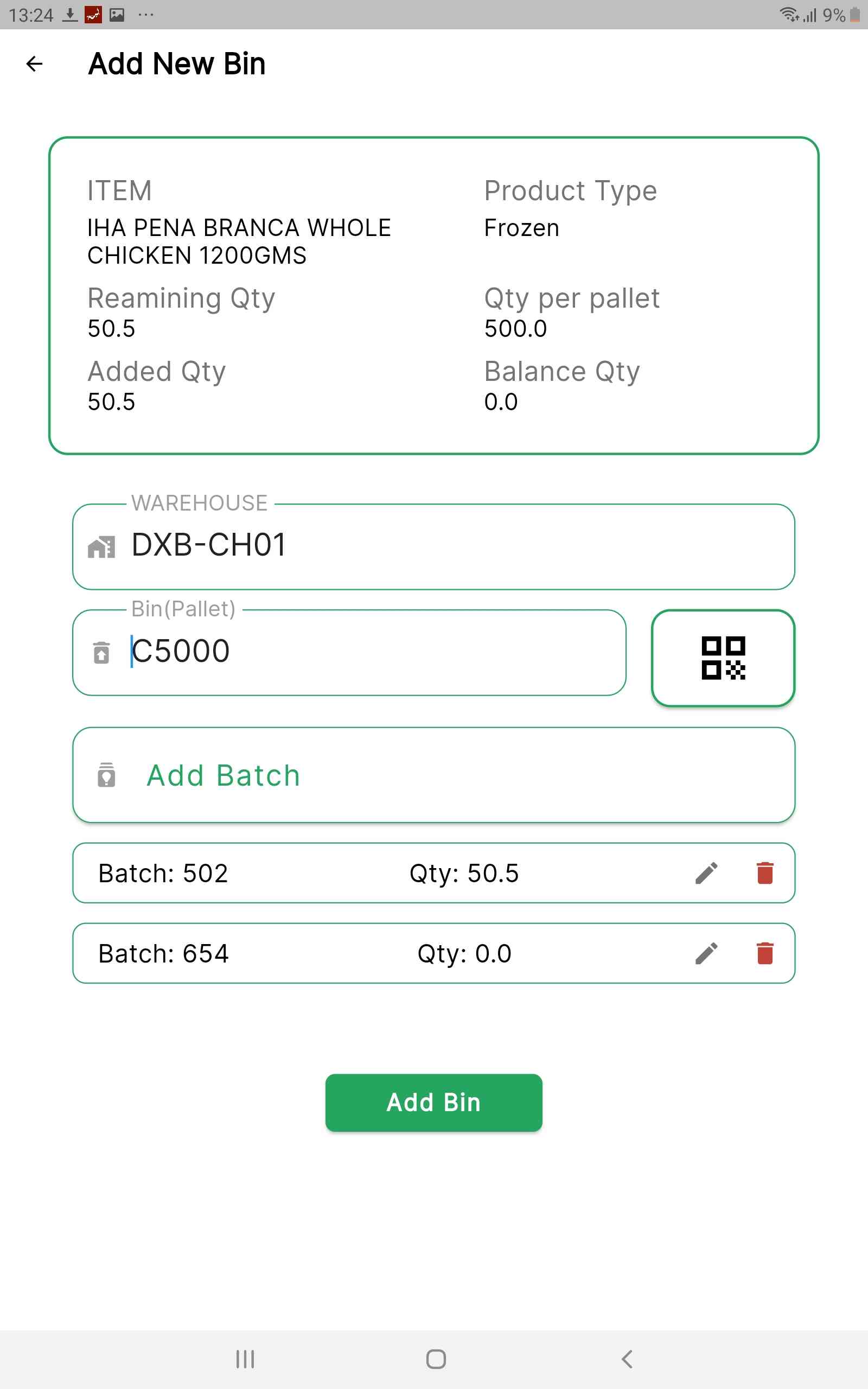Delete batch 502 using trash icon
868x1389 pixels.
[765, 873]
